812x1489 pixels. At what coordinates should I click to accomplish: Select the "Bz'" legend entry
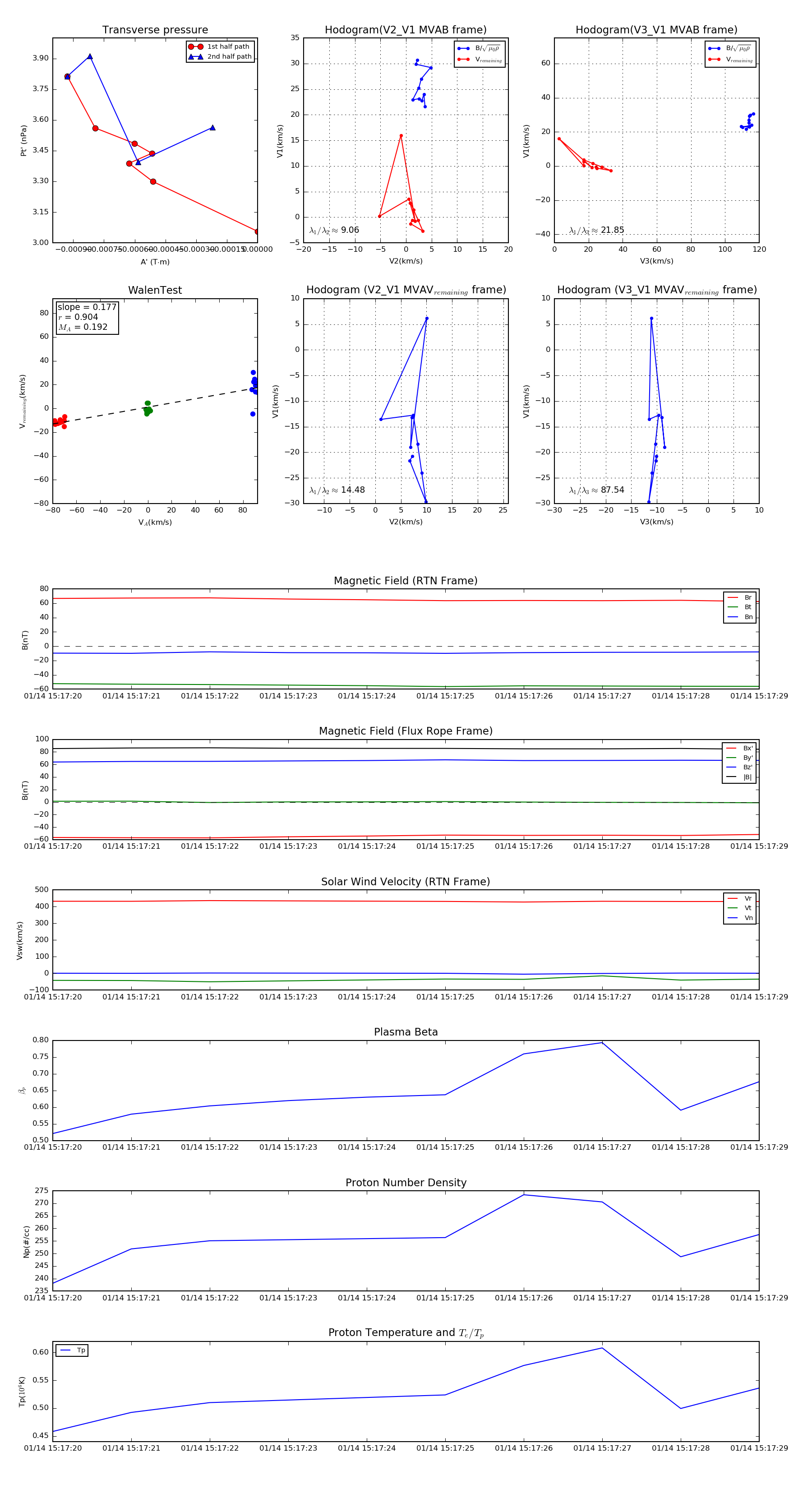[x=739, y=767]
